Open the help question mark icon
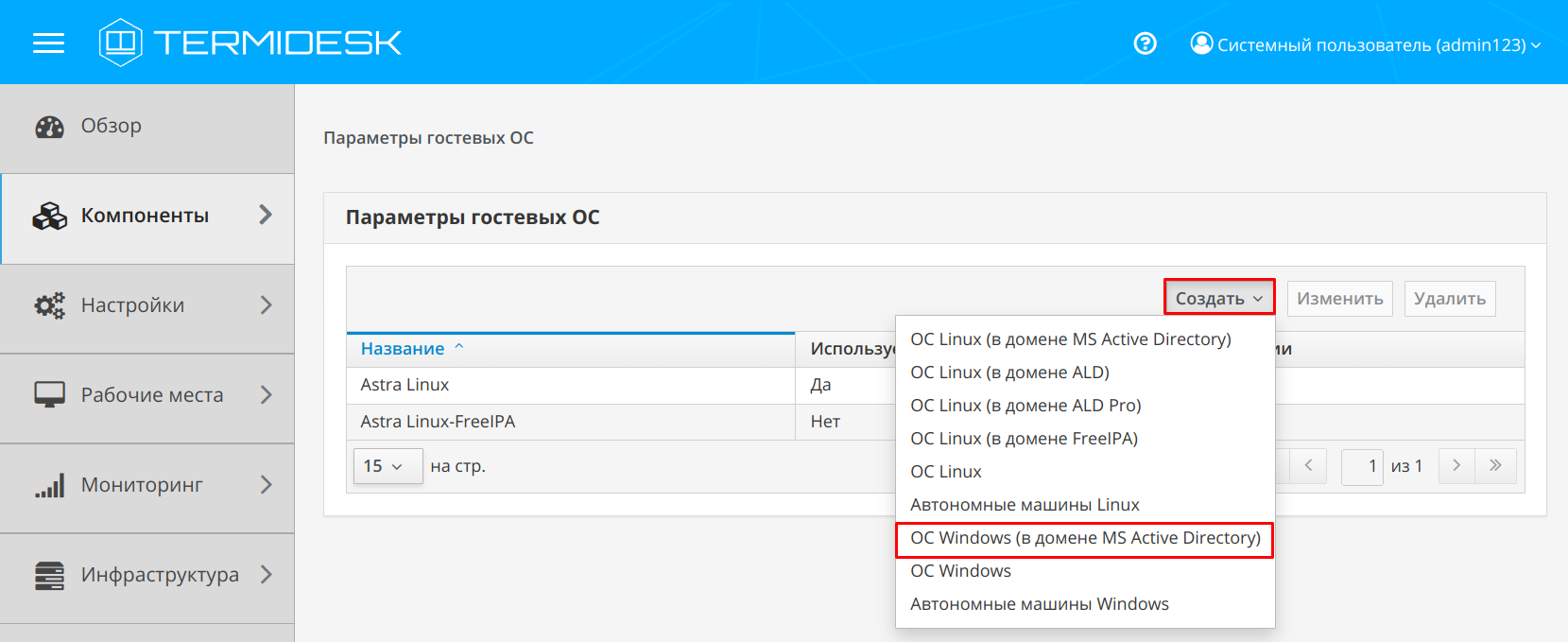Viewport: 1568px width, 642px height. coord(1145,43)
